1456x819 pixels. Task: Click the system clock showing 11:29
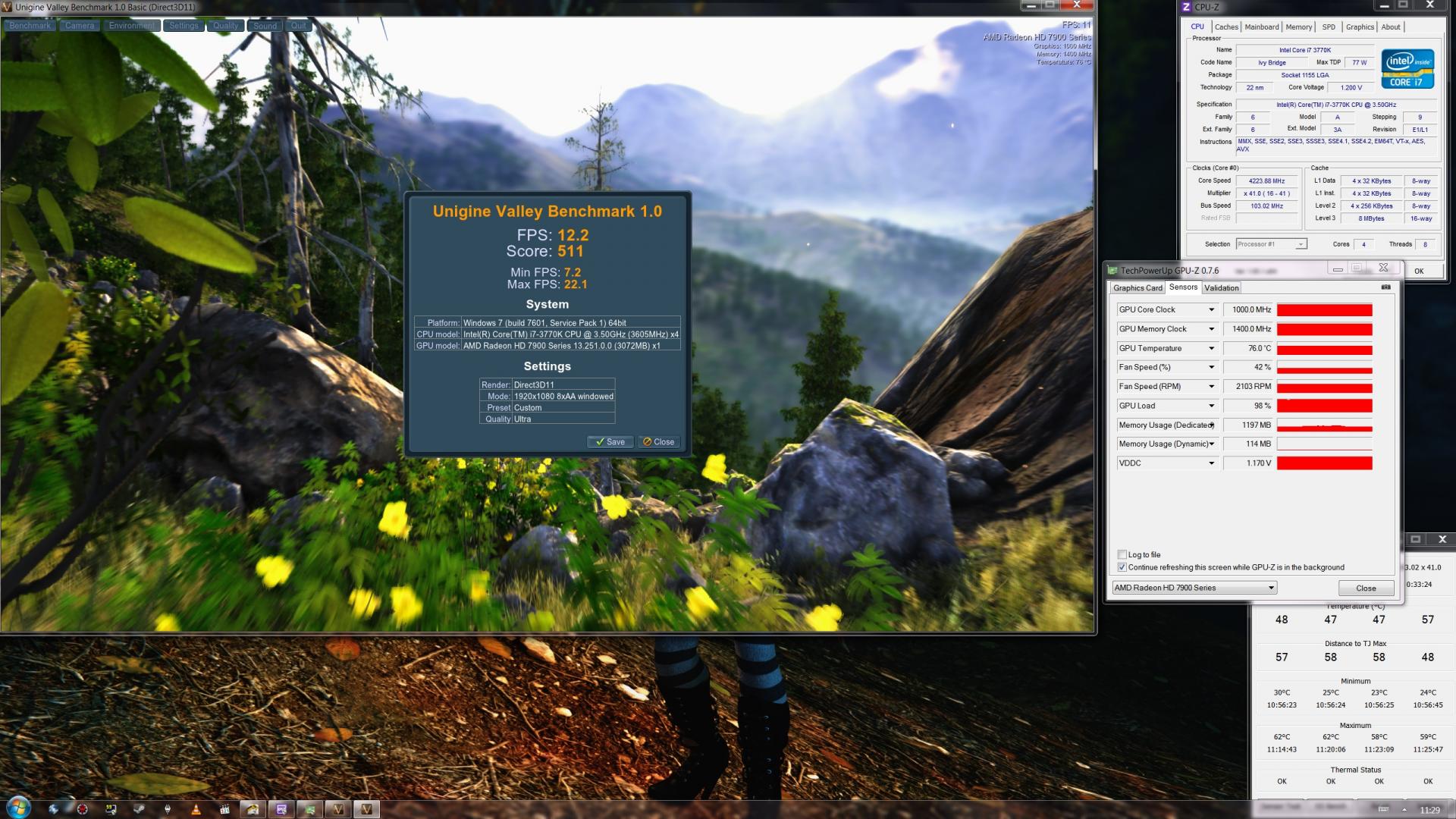[1429, 810]
